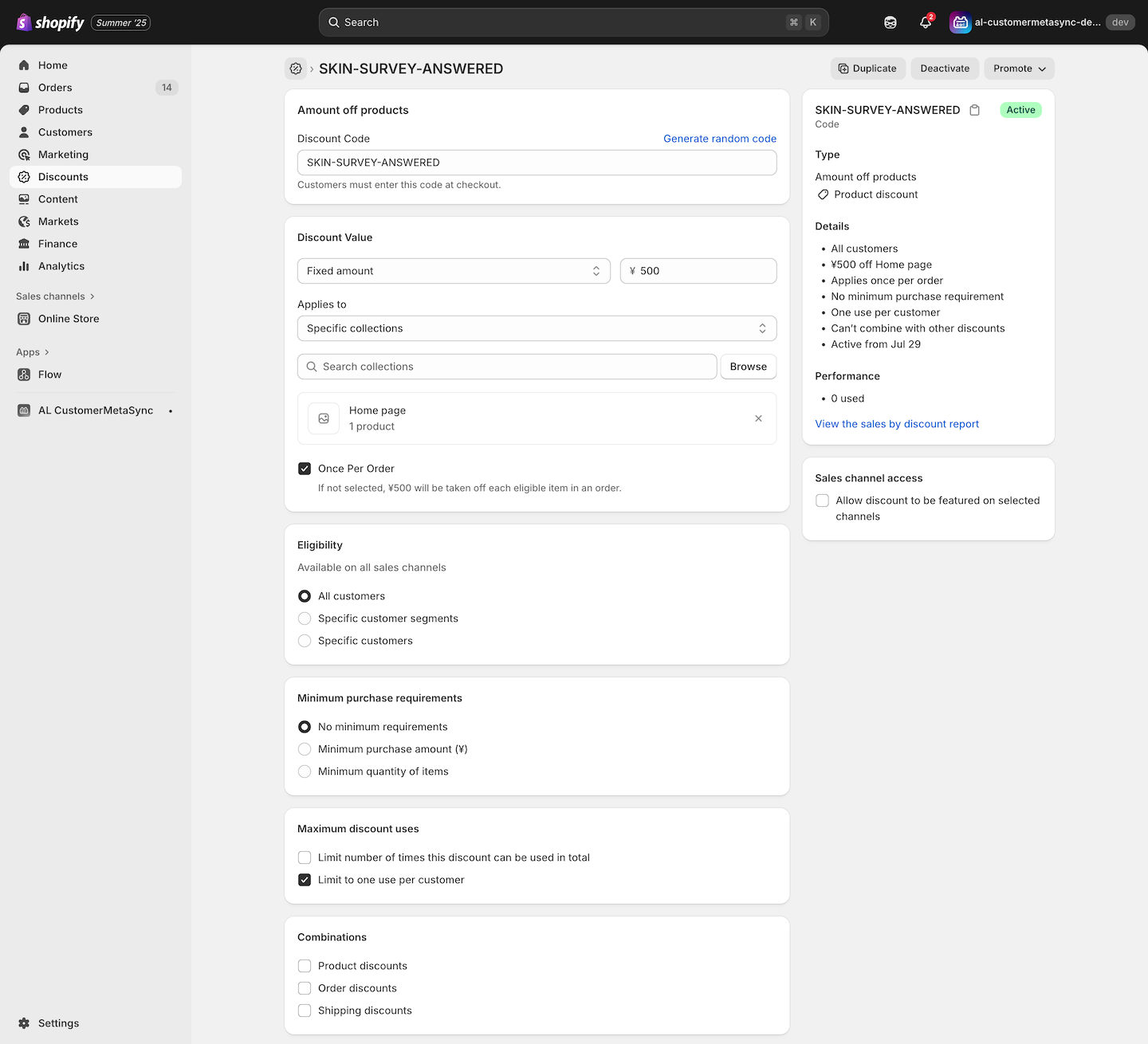Copy the discount code using clipboard icon

click(974, 110)
